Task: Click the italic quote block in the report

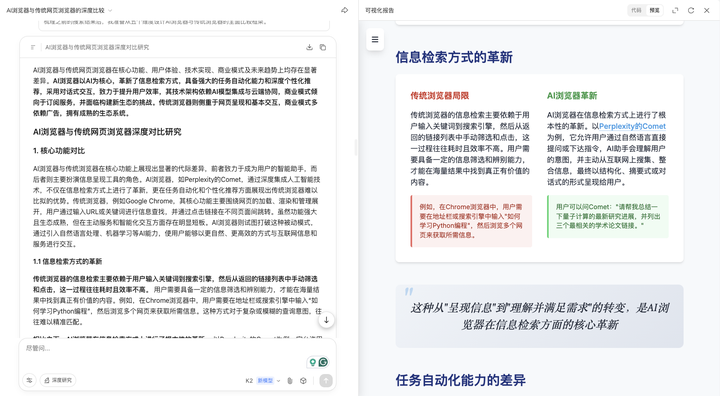Action: [x=539, y=316]
